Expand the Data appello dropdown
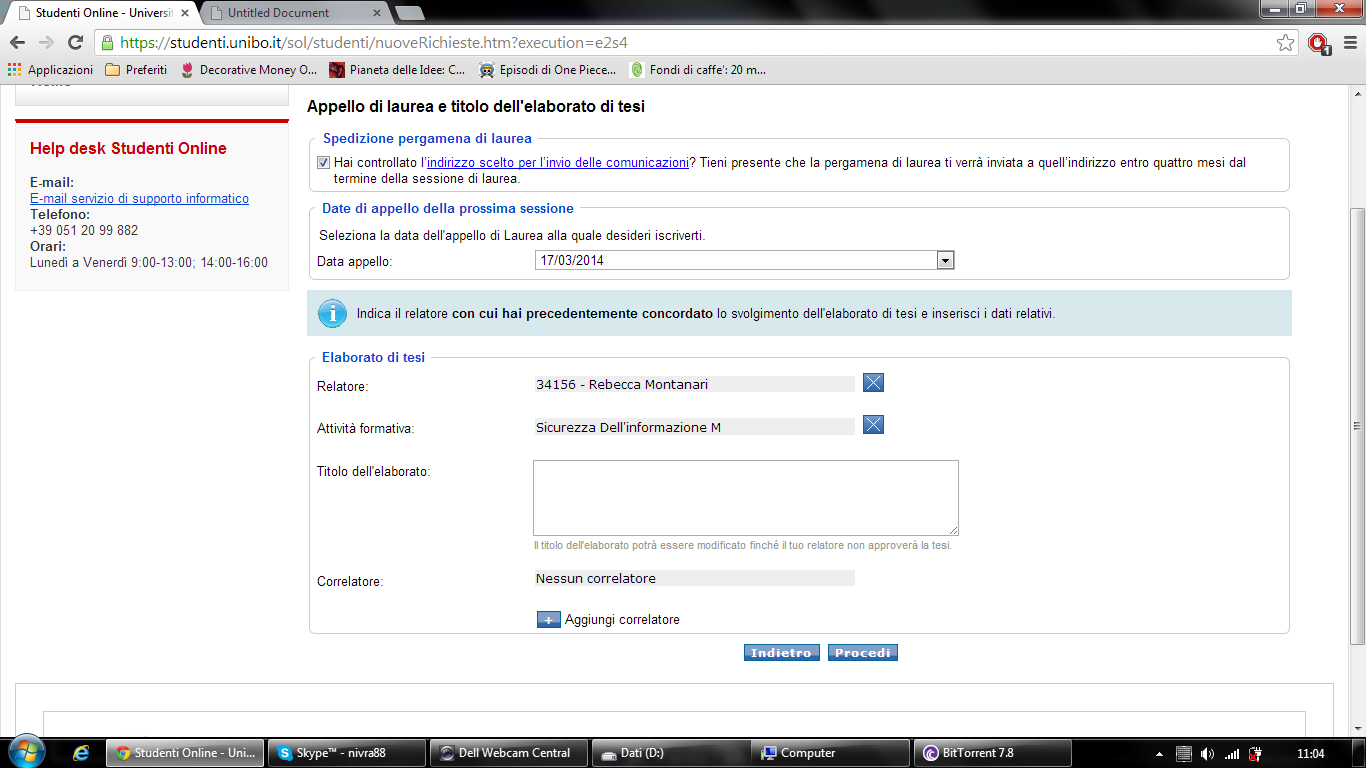 (944, 261)
